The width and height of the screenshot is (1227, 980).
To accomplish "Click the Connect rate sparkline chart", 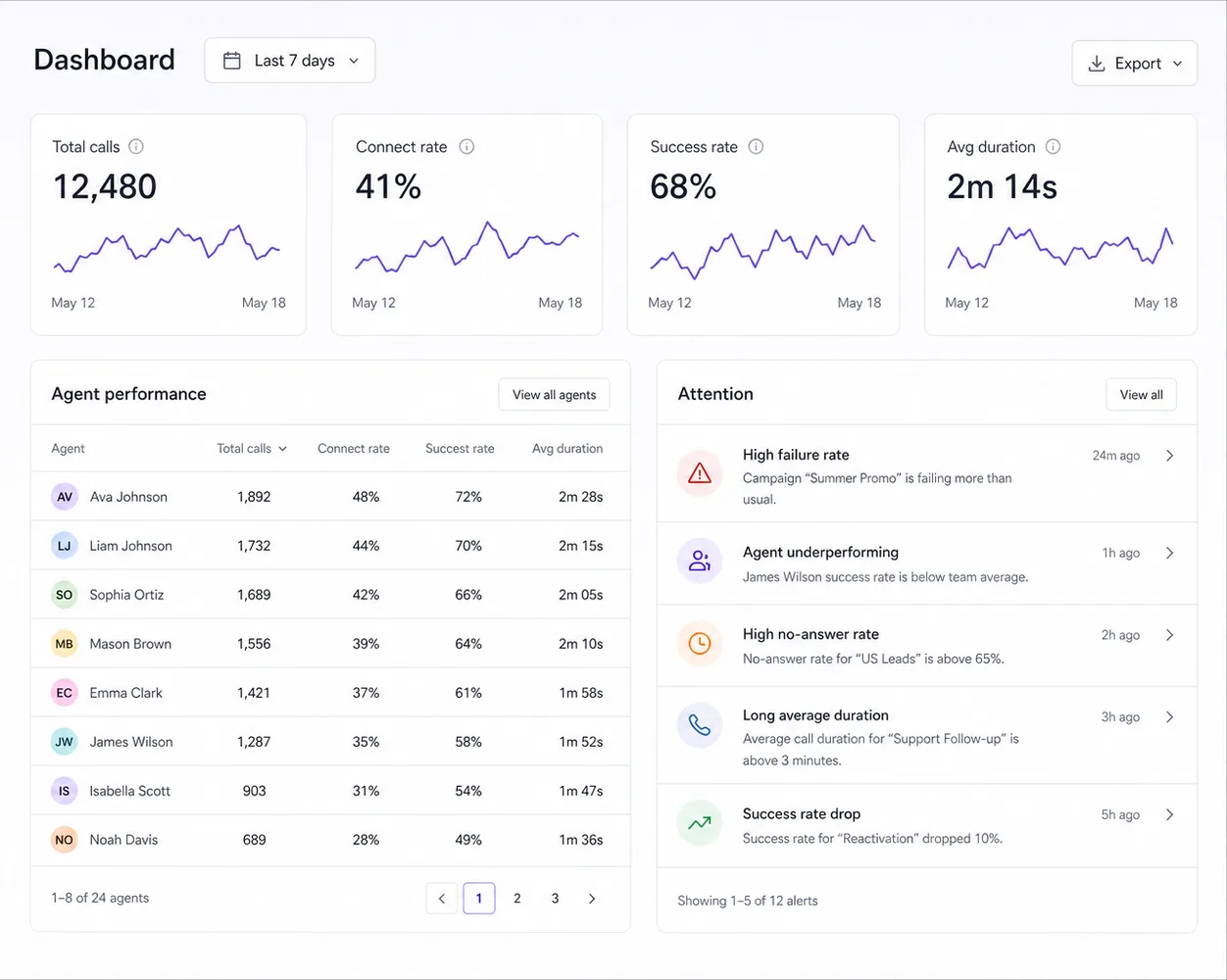I will pos(466,247).
